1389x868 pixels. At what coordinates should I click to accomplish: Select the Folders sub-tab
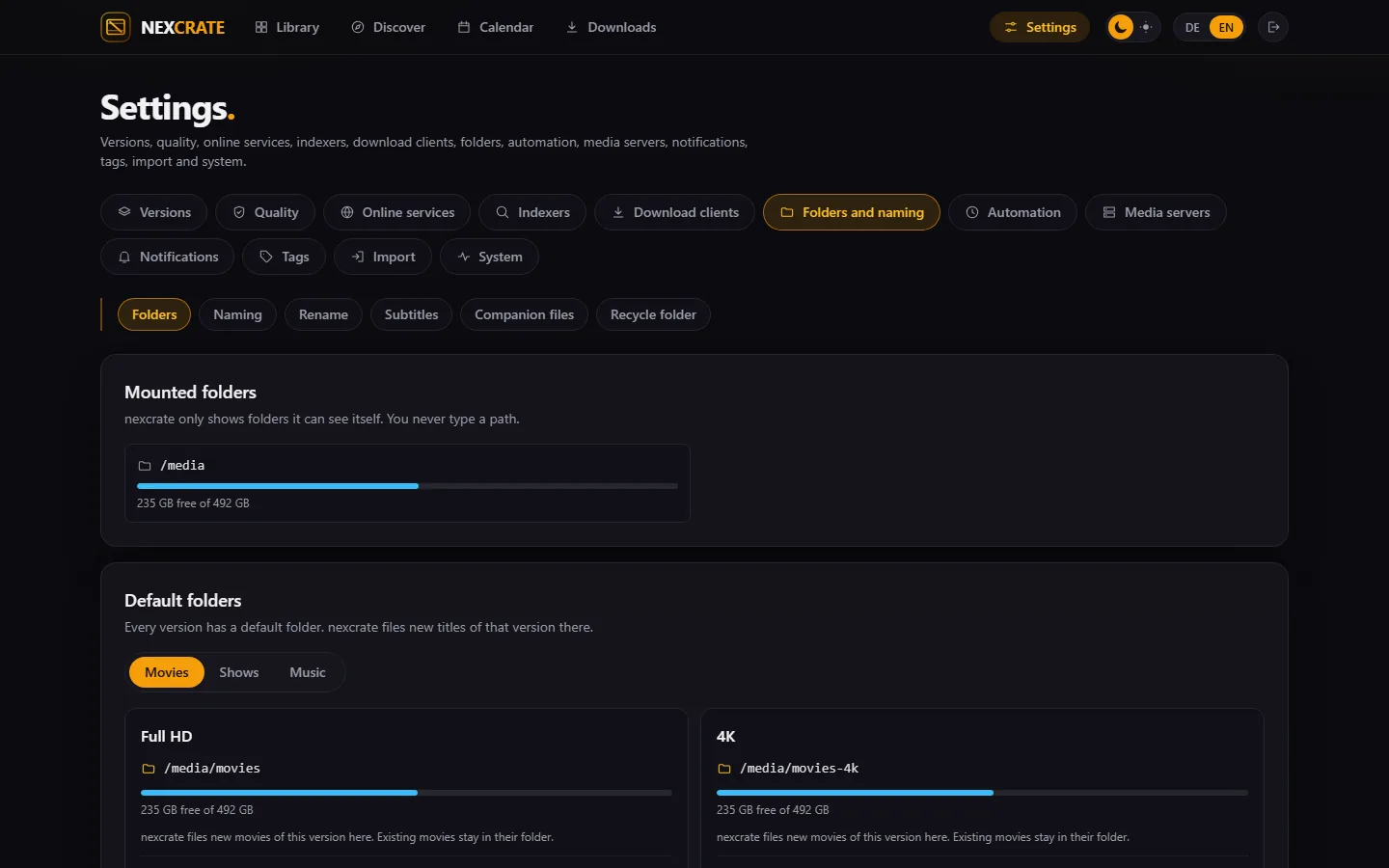[x=154, y=314]
